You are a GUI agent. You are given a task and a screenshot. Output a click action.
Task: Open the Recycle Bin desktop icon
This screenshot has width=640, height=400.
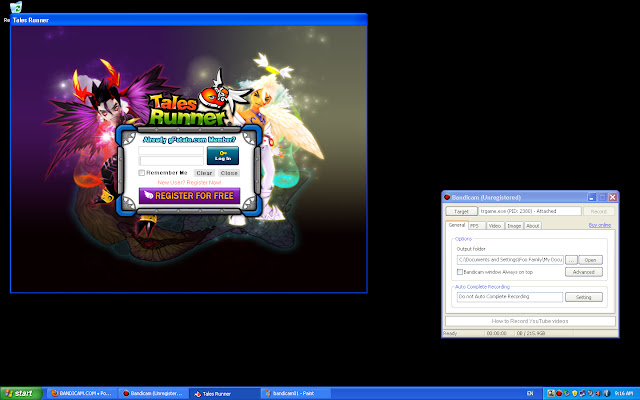click(x=16, y=7)
